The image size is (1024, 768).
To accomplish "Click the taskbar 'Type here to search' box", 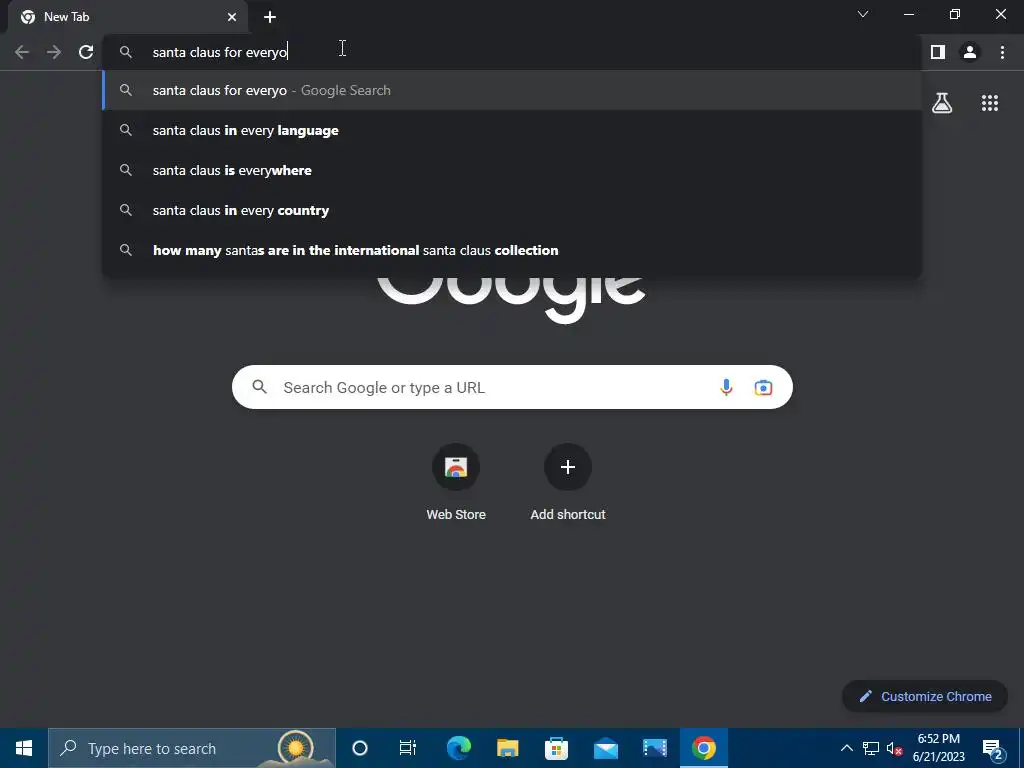I will tap(192, 748).
